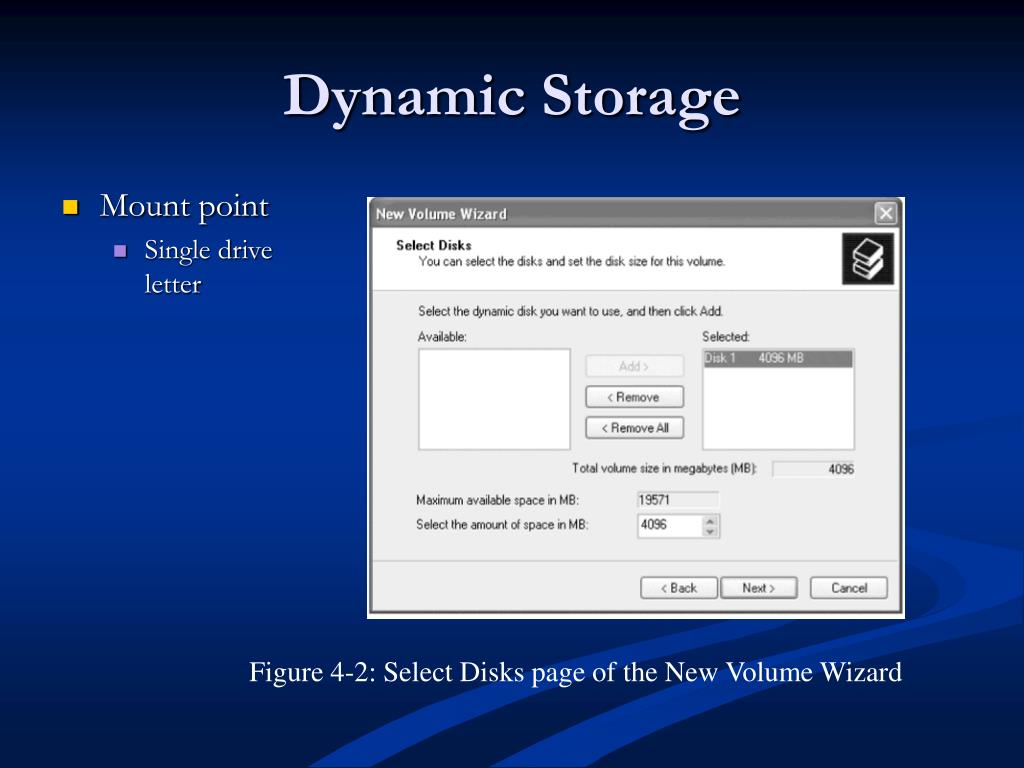The image size is (1024, 768).
Task: Click the Select the amount of space in MB label
Action: click(x=502, y=524)
